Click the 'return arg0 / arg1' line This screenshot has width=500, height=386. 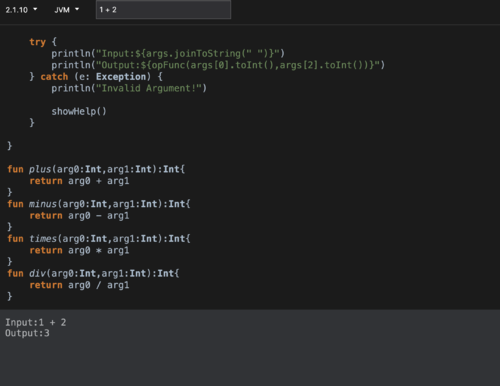point(79,285)
